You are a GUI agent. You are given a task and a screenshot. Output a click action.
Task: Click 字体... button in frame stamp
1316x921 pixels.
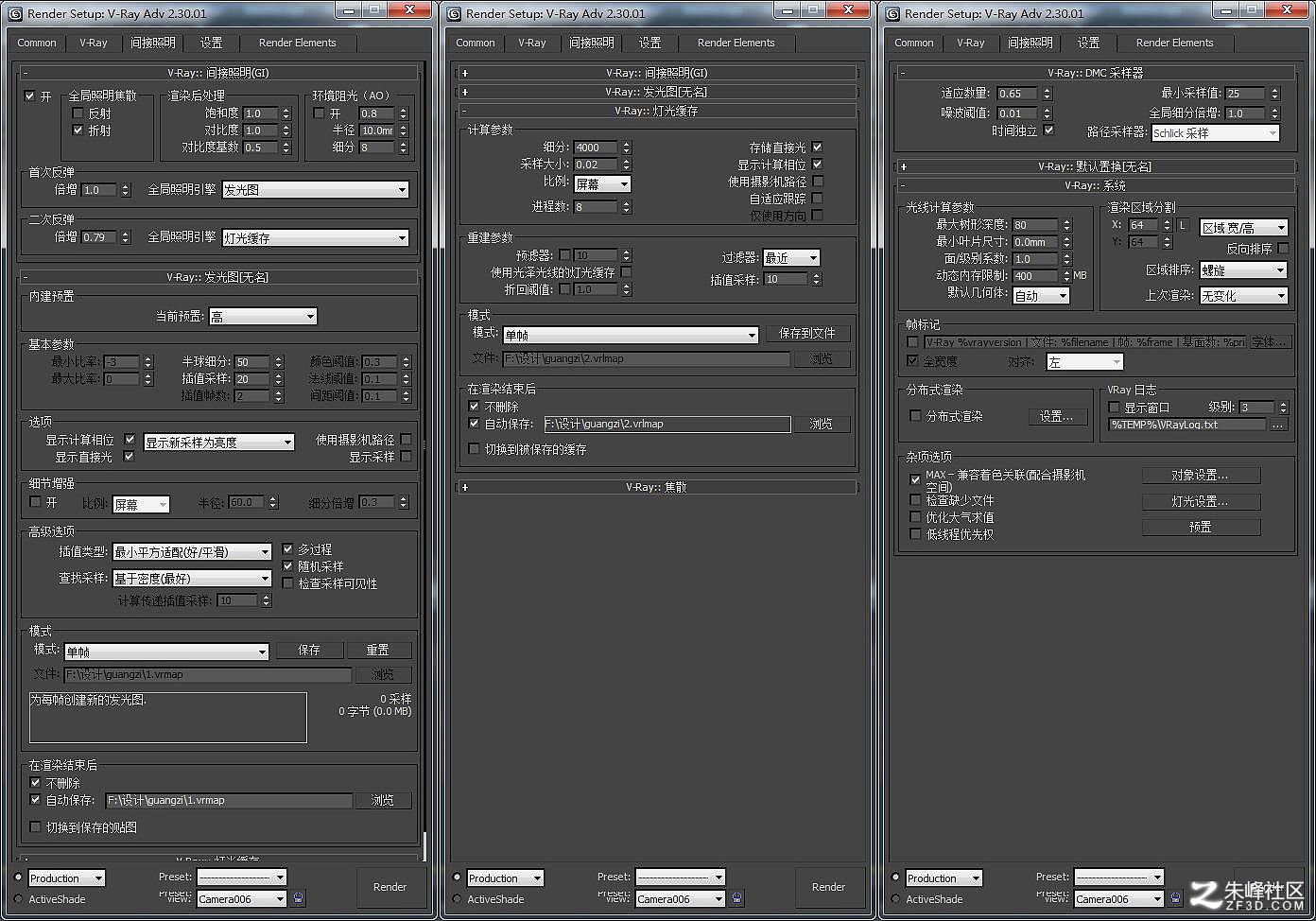click(x=1270, y=342)
